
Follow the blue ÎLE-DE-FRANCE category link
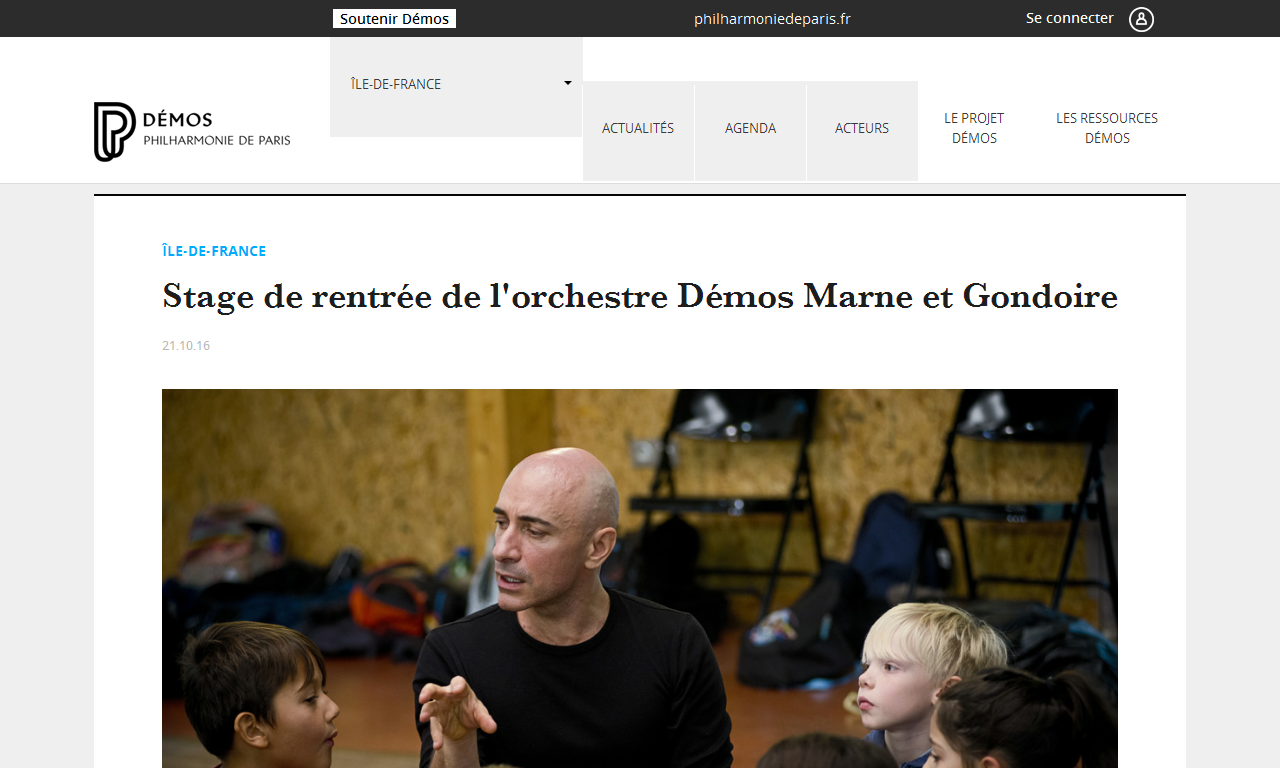click(214, 251)
